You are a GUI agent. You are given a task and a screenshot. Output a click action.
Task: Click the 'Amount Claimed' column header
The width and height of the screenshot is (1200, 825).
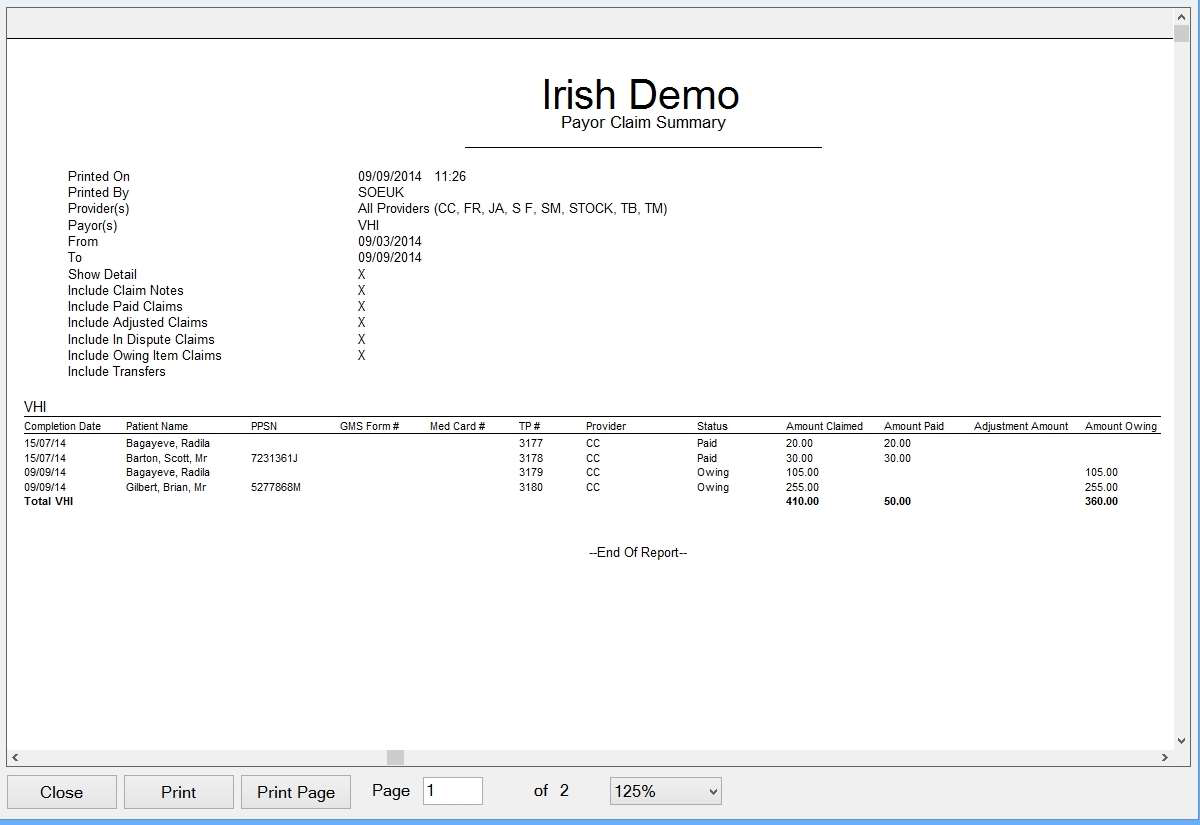[824, 426]
